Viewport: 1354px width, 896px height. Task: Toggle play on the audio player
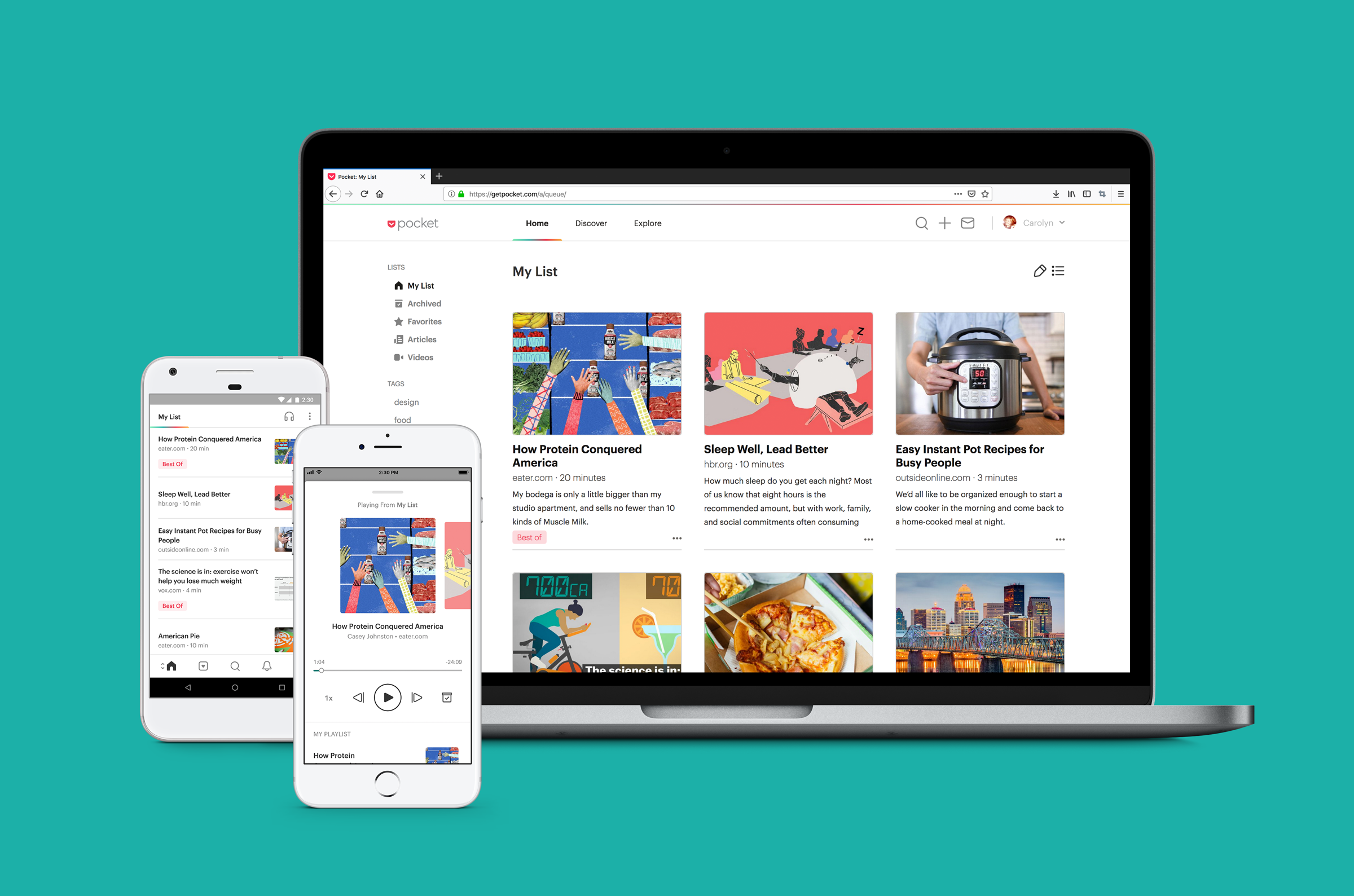388,697
